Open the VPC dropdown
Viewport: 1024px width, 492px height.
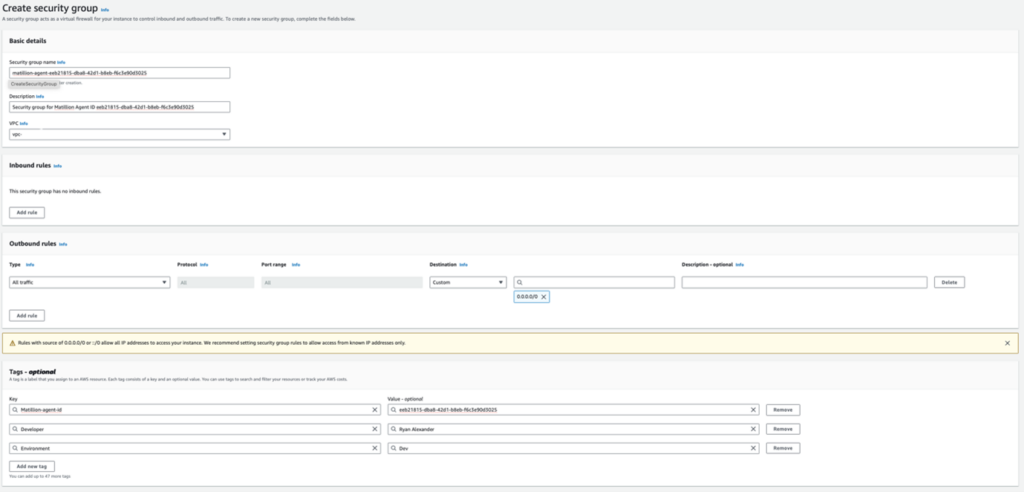coord(120,134)
